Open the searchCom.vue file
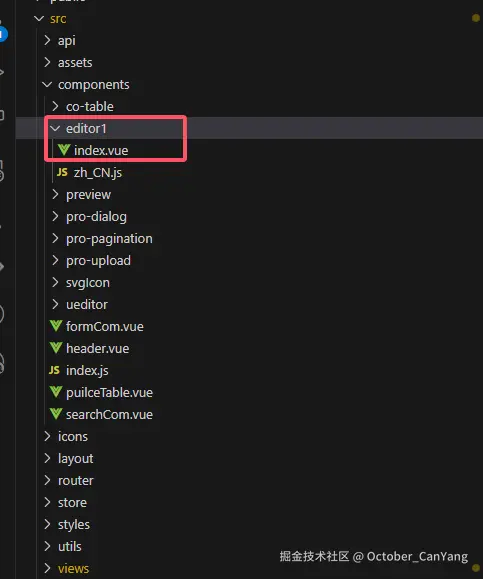The image size is (483, 579). click(109, 414)
